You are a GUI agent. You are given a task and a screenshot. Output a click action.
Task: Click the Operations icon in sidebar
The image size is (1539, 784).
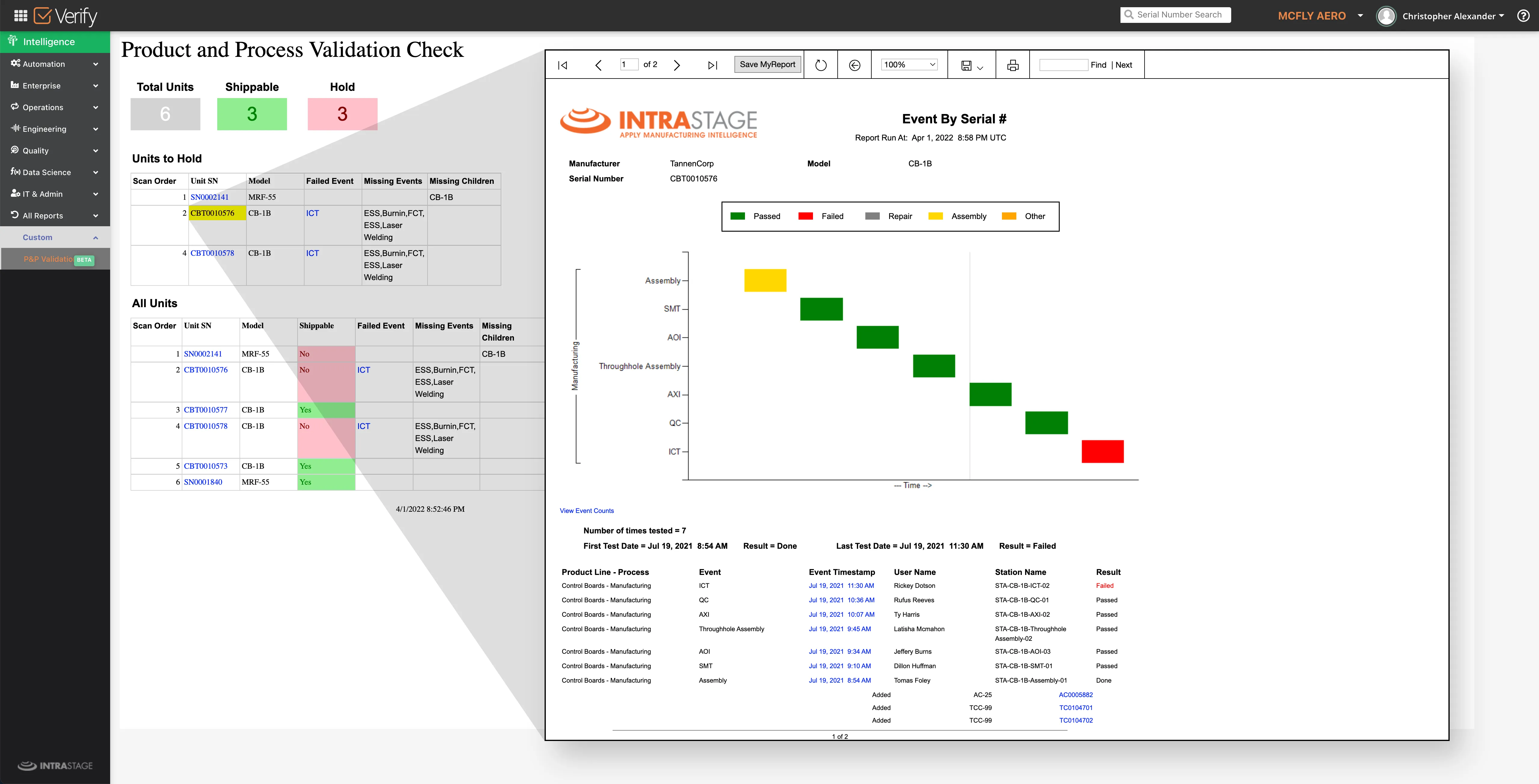coord(15,106)
